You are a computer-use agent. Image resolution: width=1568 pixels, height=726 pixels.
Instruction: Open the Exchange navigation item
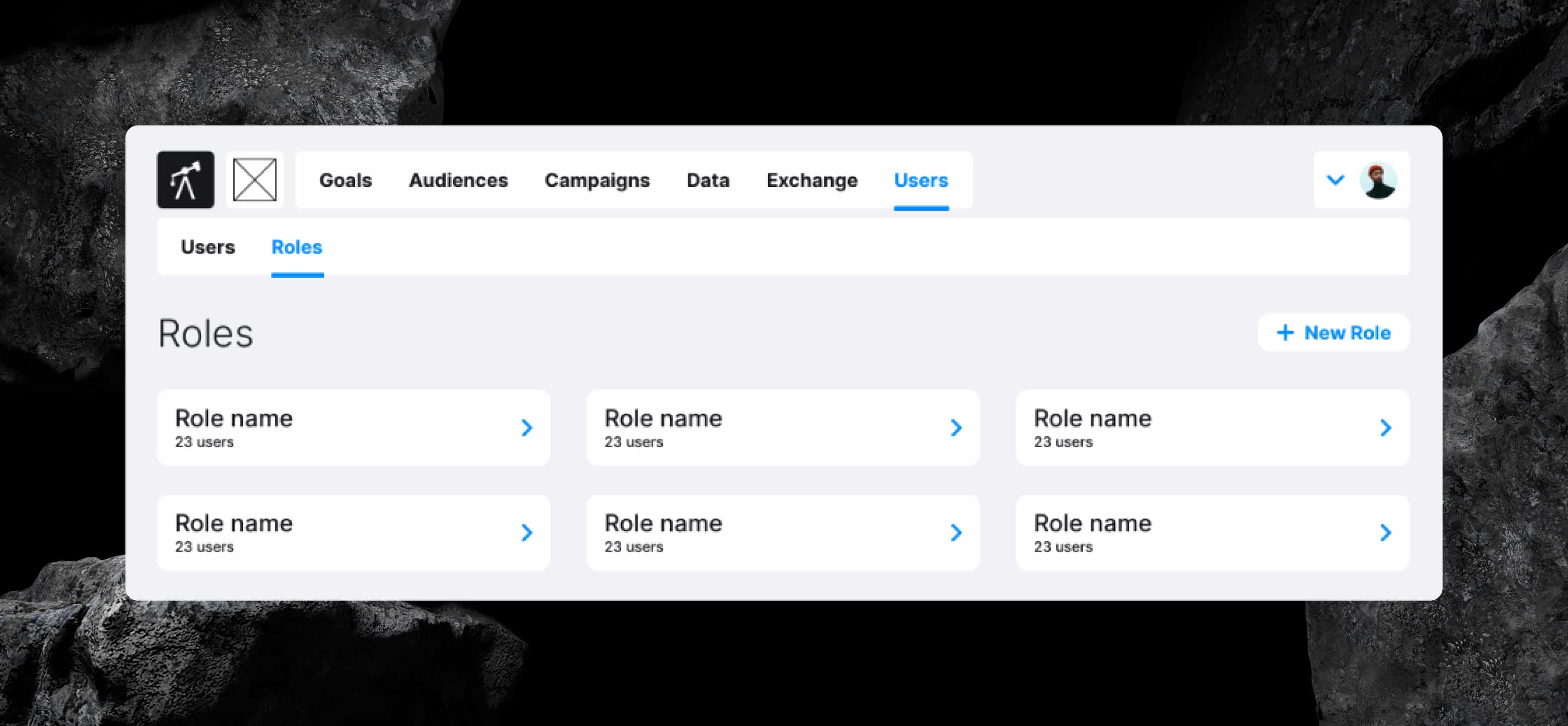812,180
